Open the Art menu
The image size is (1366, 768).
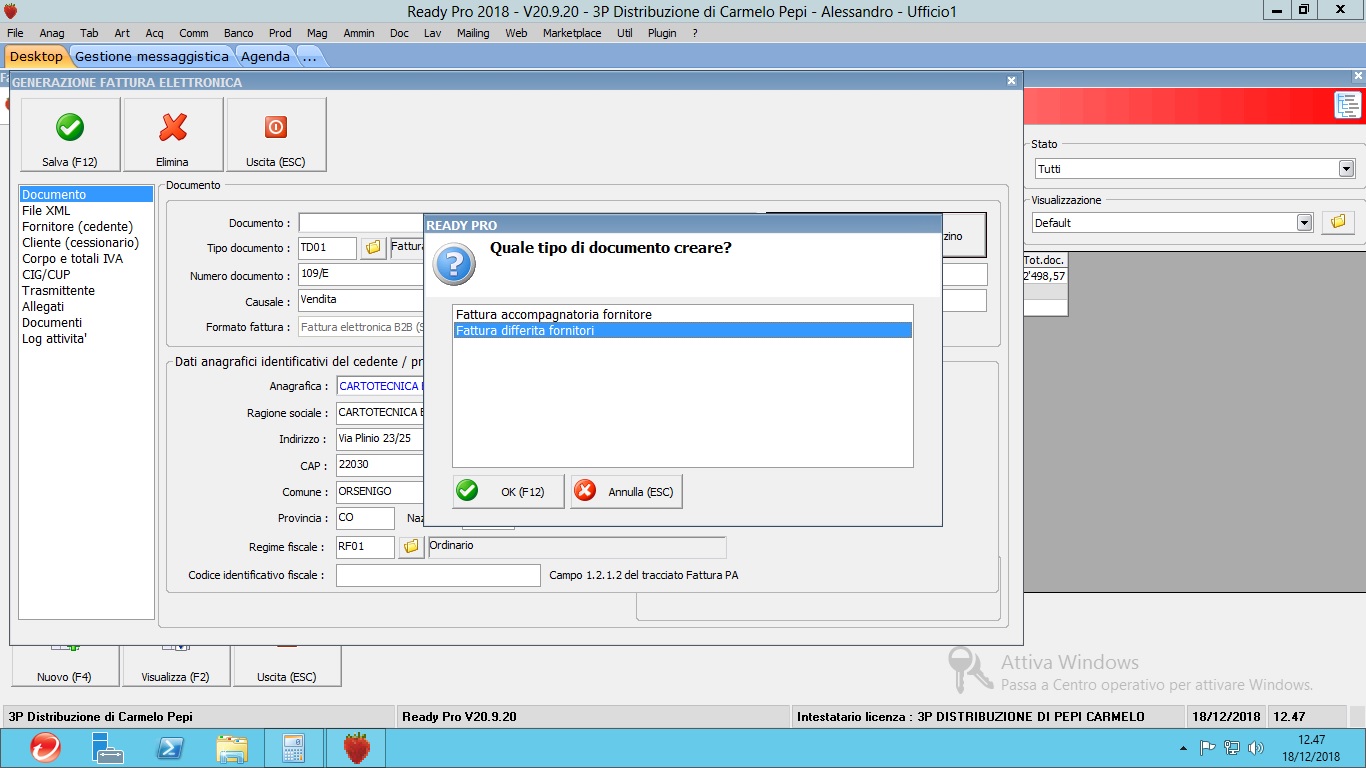pos(122,33)
